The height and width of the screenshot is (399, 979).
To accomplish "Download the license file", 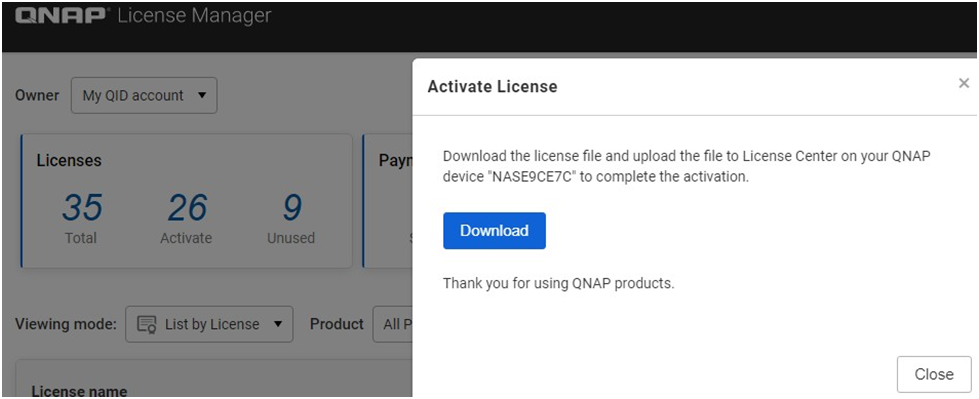I will tap(494, 230).
